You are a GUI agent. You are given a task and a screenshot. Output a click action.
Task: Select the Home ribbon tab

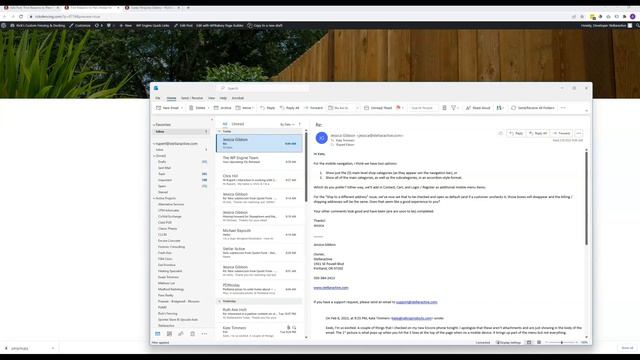coord(171,98)
